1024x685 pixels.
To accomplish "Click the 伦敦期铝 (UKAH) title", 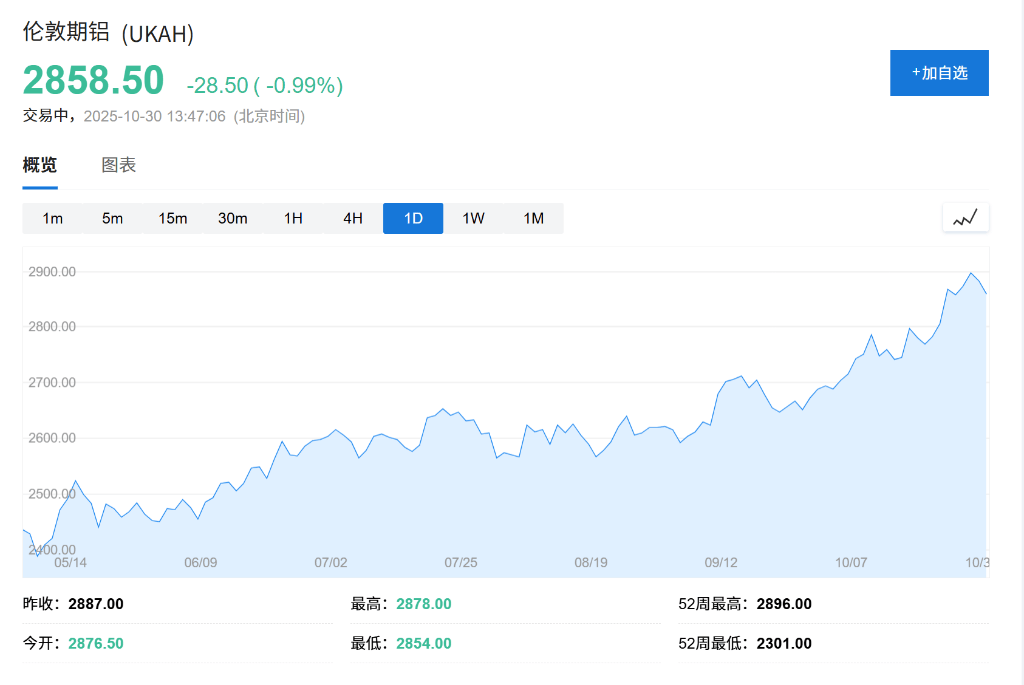I will click(108, 33).
